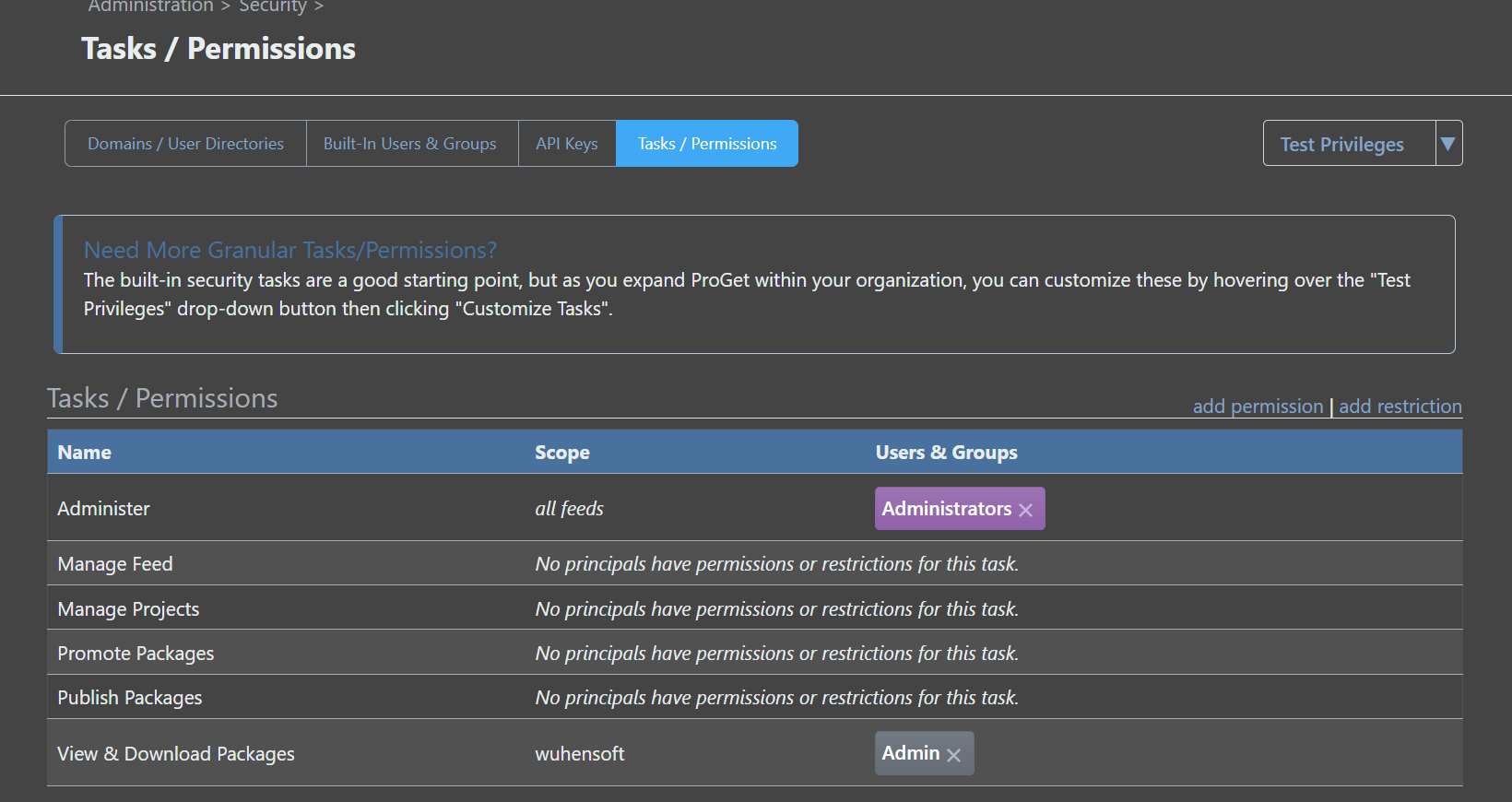
Task: Click the 'all feeds' scope cell
Action: (569, 509)
